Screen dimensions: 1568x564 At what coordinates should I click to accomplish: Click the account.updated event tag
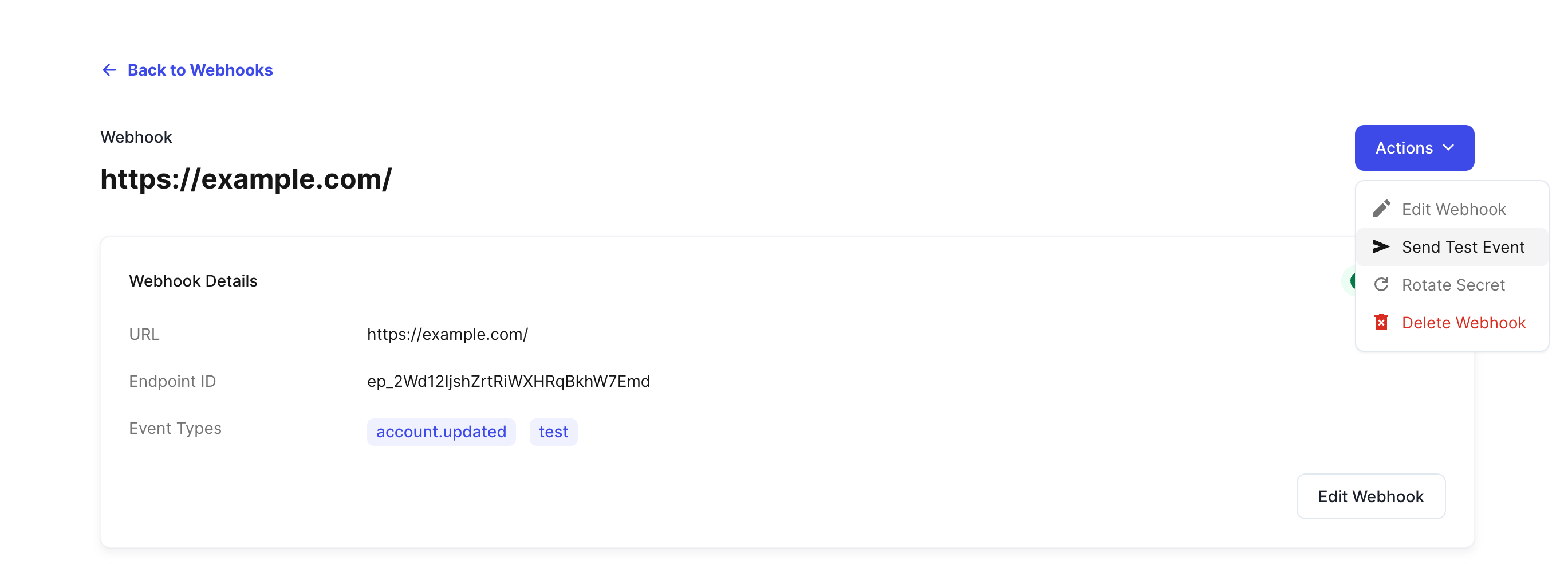pos(442,432)
